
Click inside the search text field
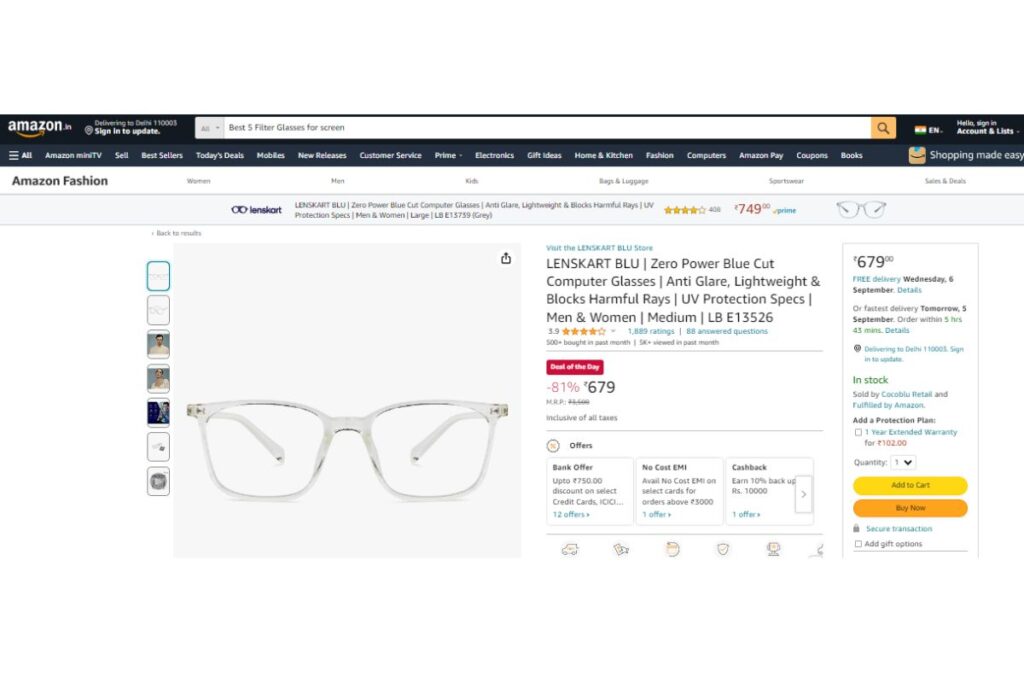click(547, 128)
